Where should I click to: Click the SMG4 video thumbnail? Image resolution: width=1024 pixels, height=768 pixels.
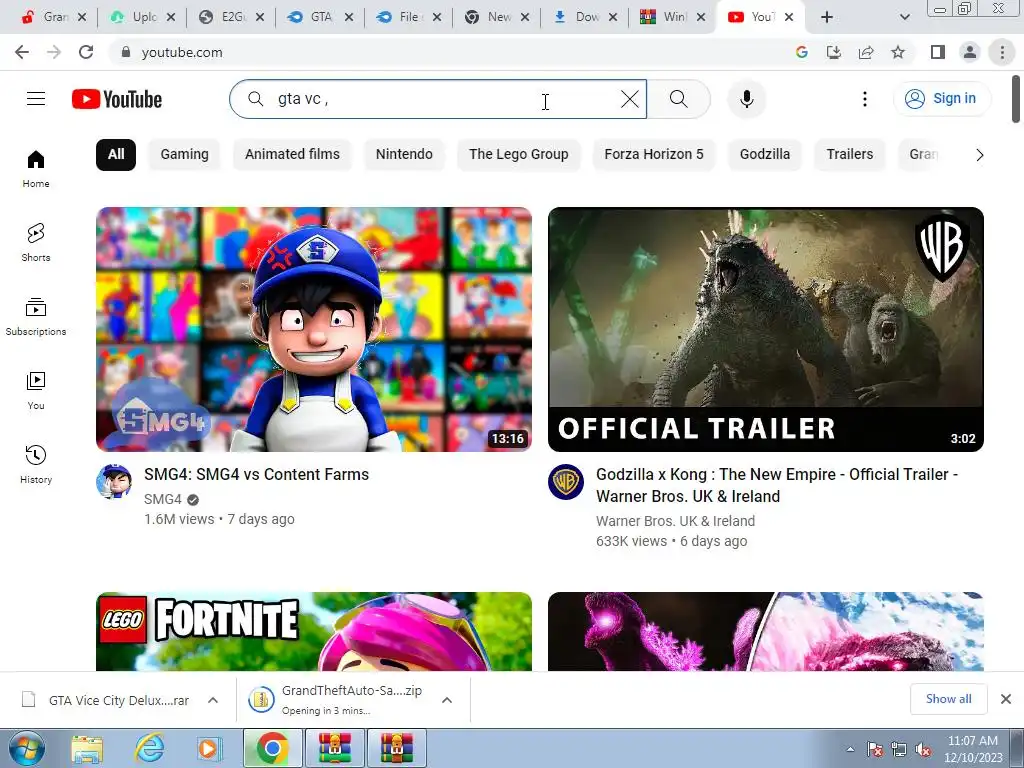click(314, 329)
